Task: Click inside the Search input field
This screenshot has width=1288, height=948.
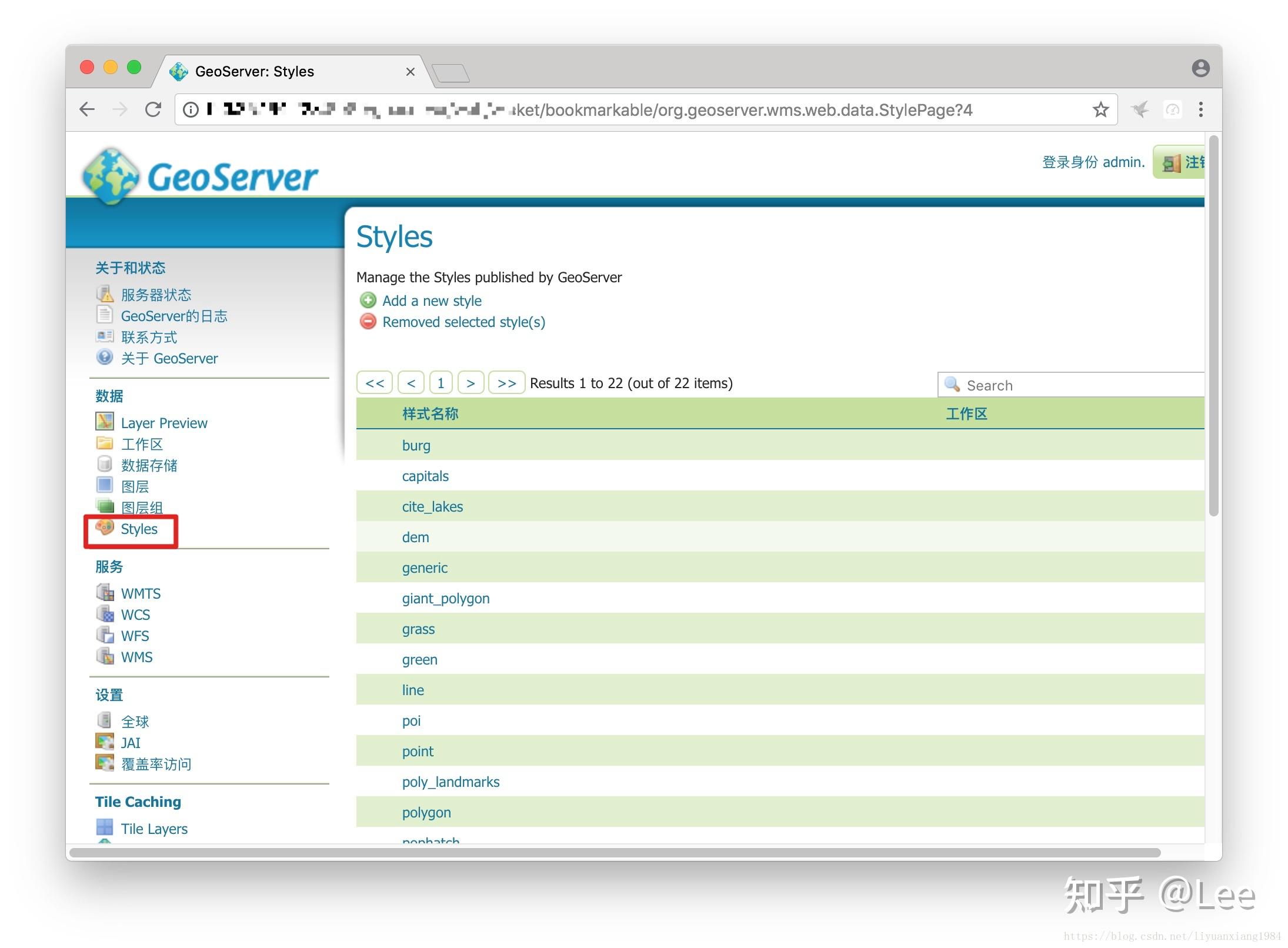Action: pos(1059,385)
